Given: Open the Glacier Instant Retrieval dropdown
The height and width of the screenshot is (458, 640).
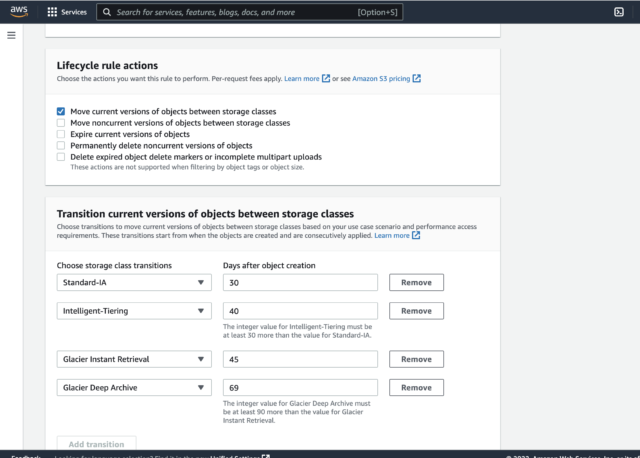Looking at the screenshot, I should click(x=134, y=359).
